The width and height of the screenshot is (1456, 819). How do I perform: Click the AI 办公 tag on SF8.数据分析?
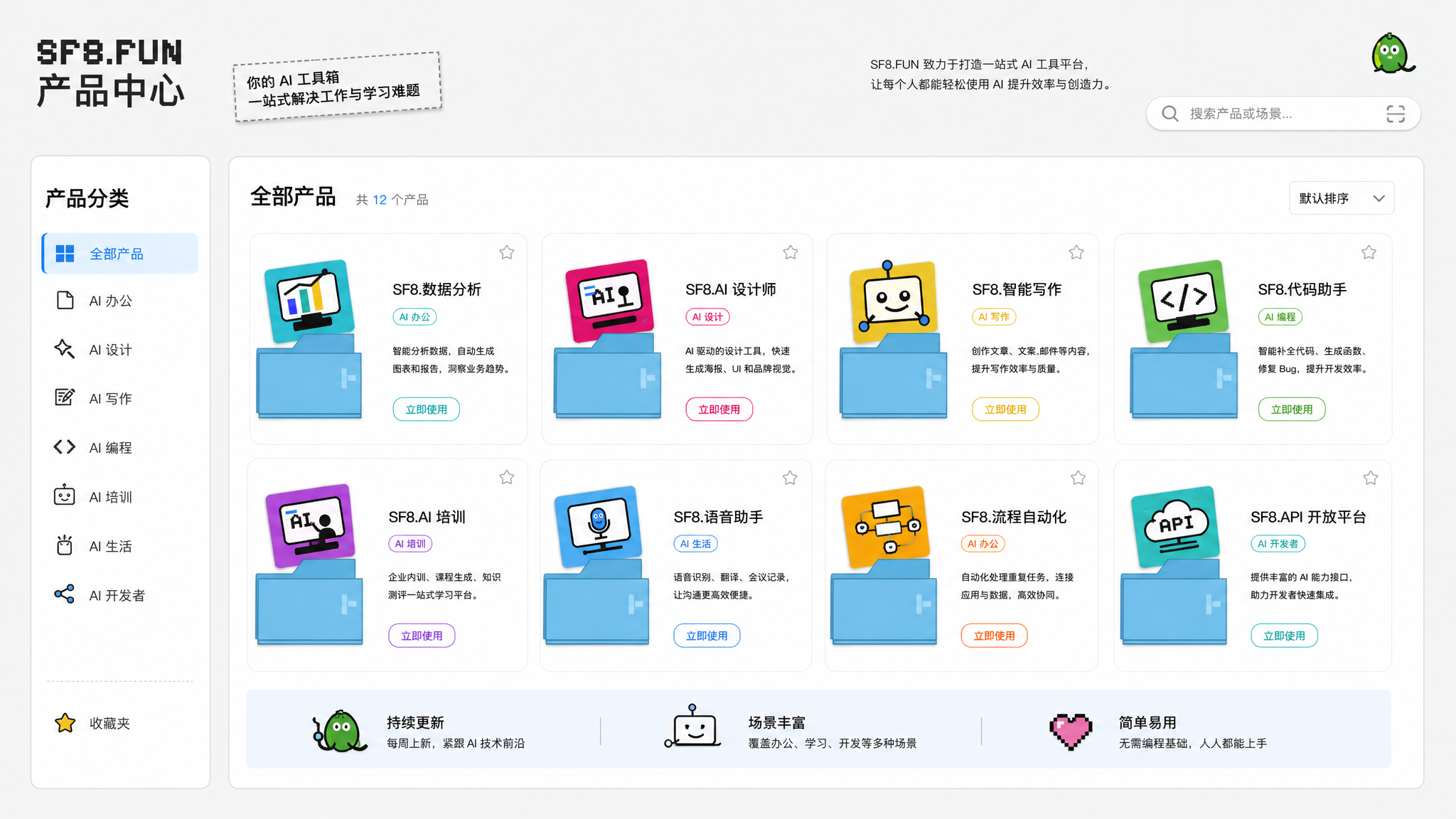414,317
